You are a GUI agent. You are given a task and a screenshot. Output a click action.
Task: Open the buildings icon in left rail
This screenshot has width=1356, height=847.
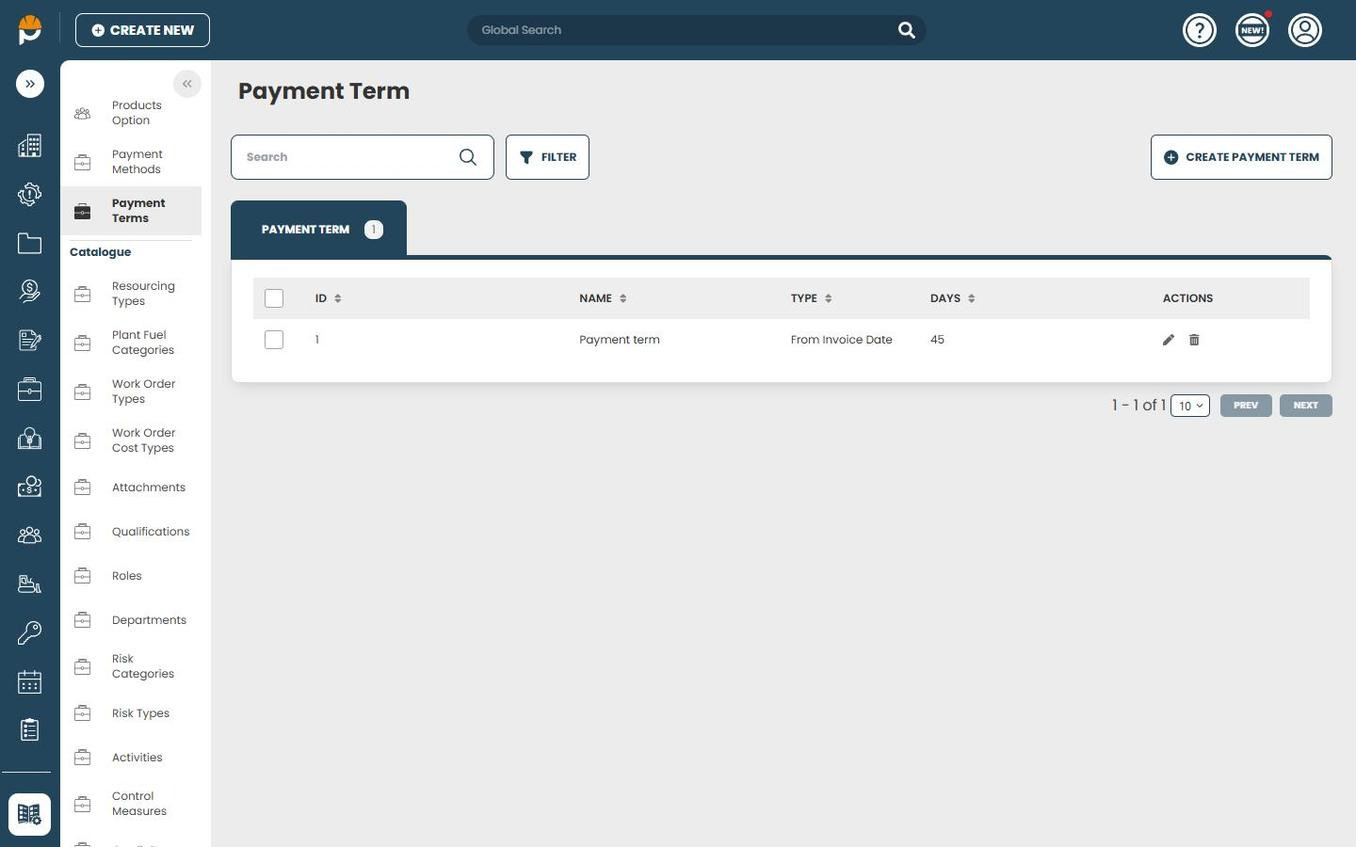click(30, 145)
